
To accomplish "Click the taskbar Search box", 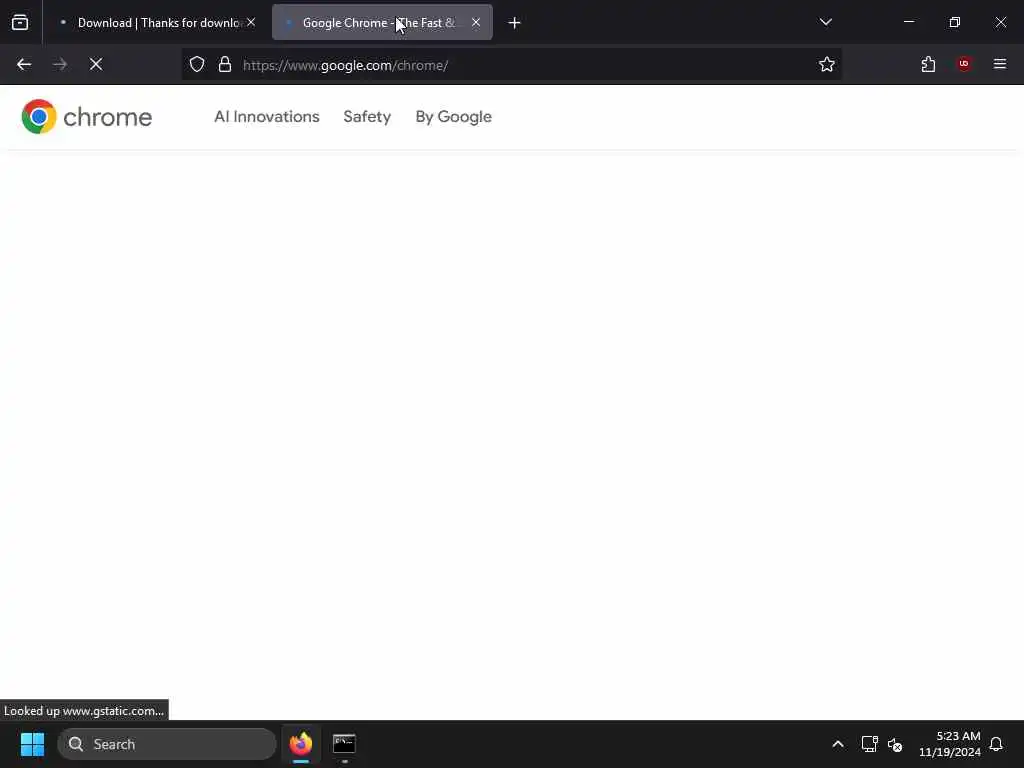I will (x=167, y=744).
